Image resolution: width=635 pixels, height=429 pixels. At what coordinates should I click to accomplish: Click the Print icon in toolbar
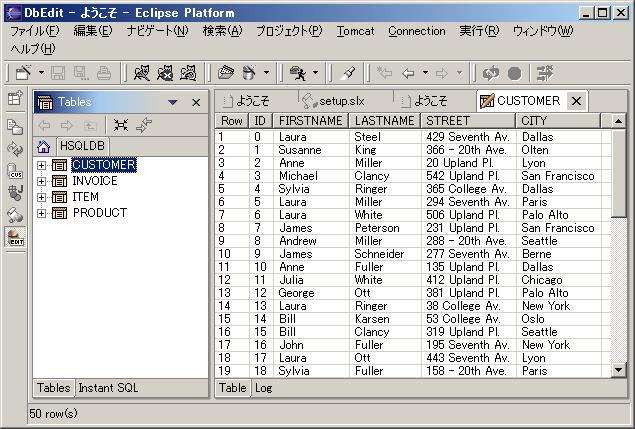point(105,73)
